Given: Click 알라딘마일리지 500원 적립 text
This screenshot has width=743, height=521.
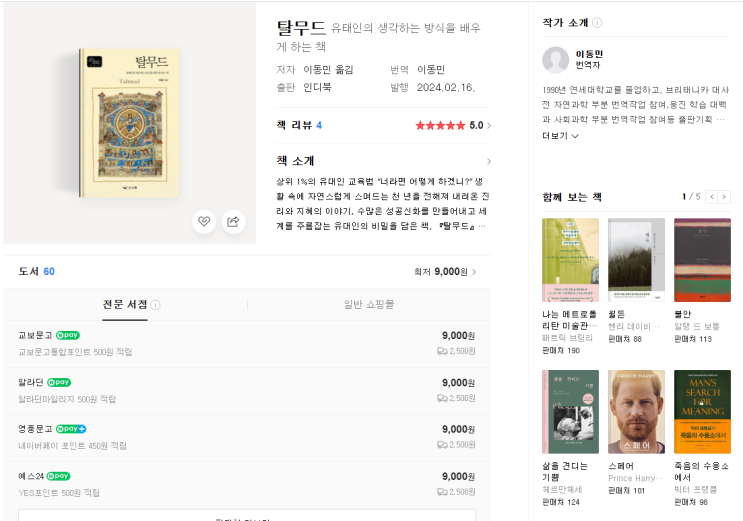Looking at the screenshot, I should [x=67, y=399].
